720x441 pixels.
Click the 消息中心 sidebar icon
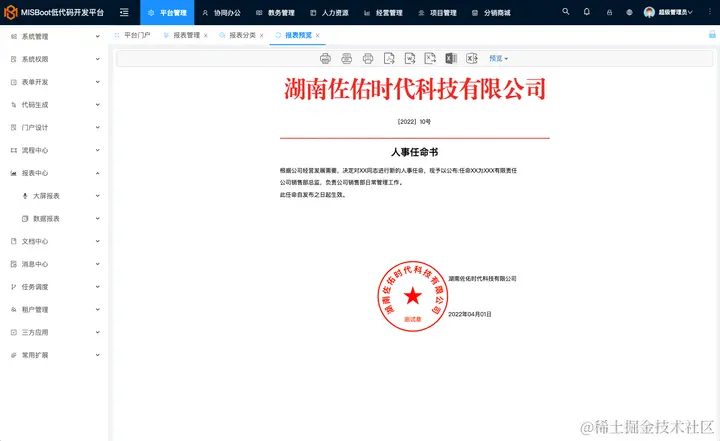pyautogui.click(x=14, y=264)
